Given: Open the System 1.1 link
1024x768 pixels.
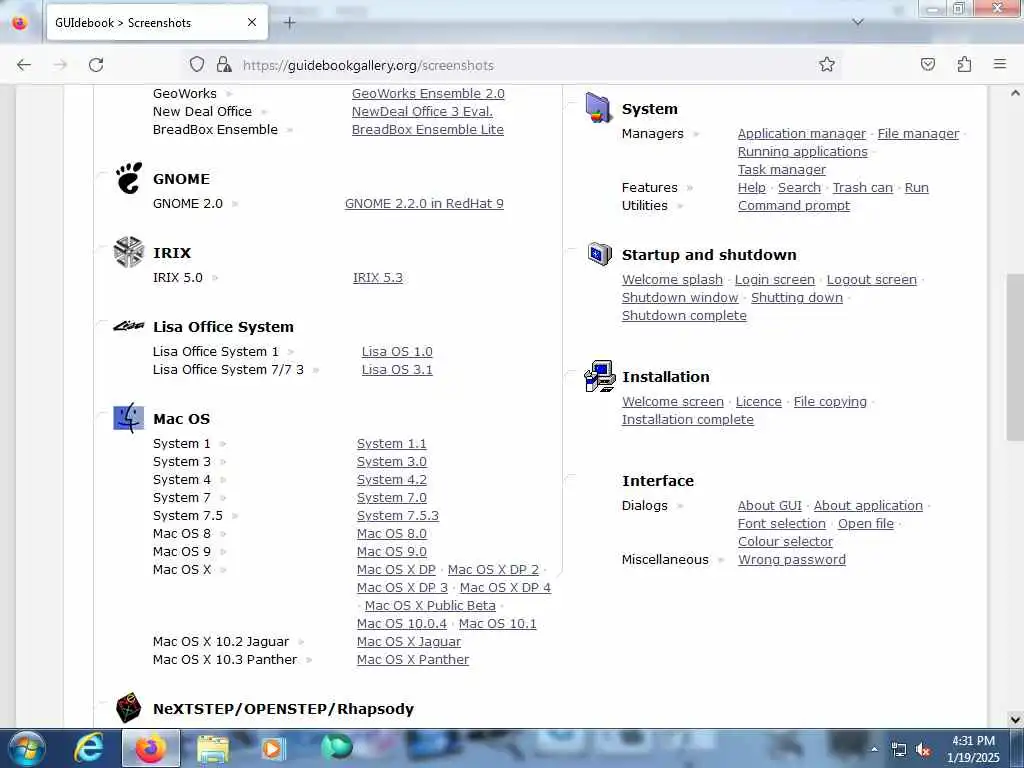Looking at the screenshot, I should (x=391, y=443).
